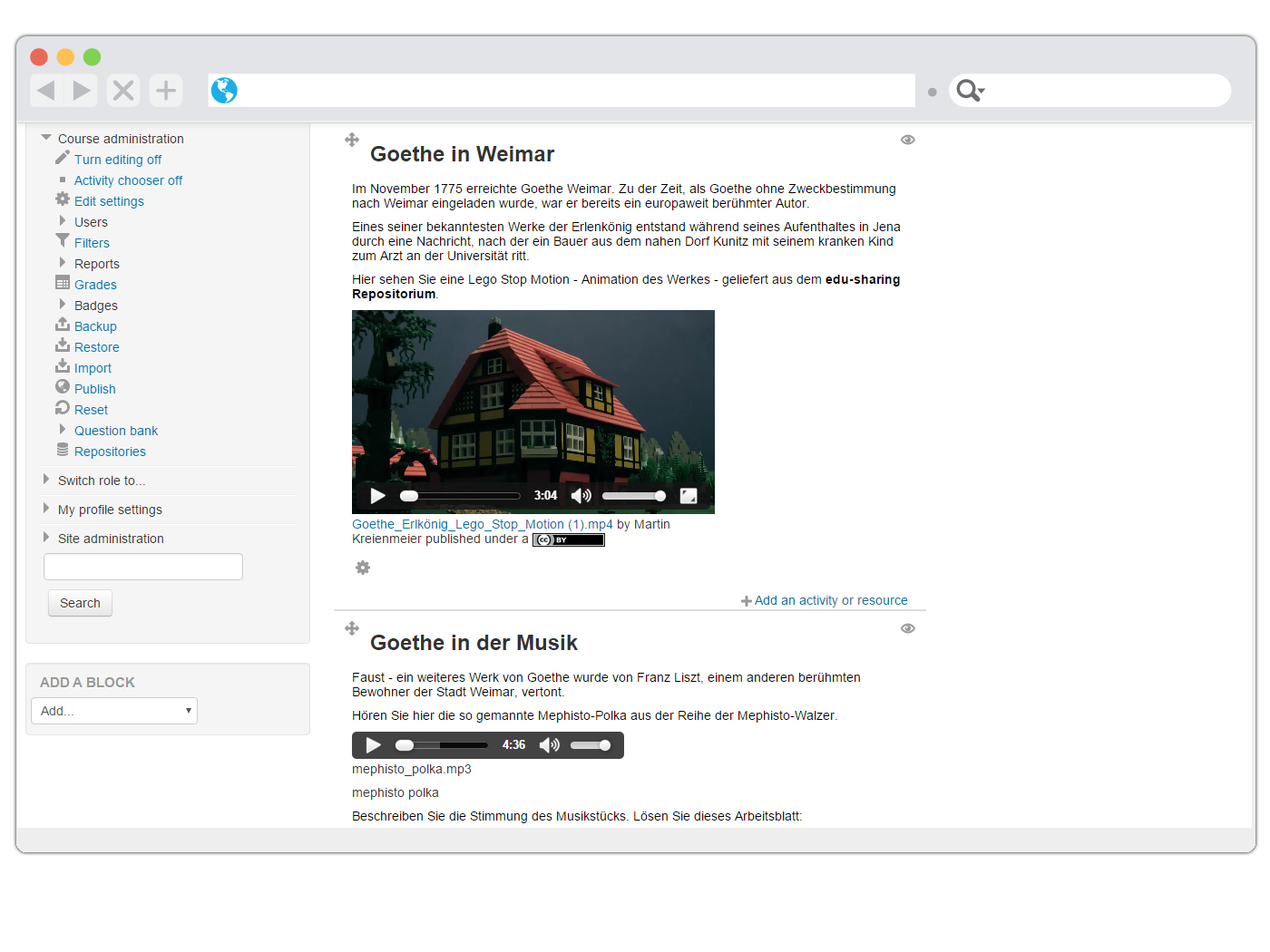1270x952 pixels.
Task: Open the Repositories link
Action: coord(110,452)
